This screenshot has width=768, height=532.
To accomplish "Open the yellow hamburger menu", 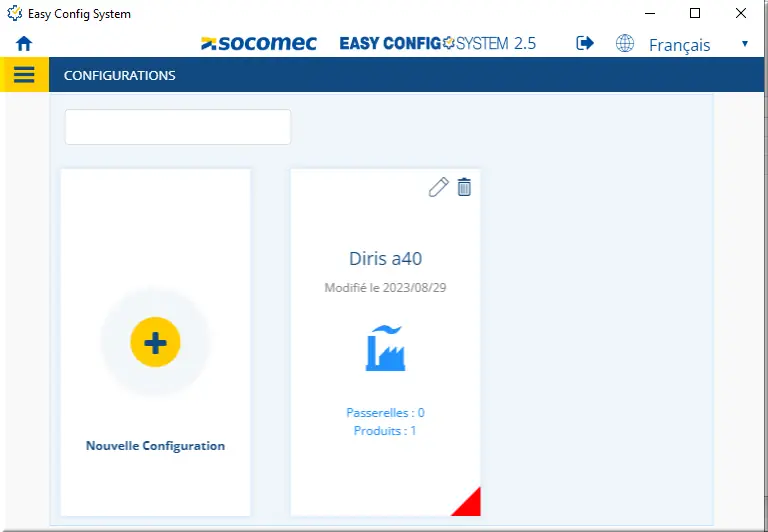I will click(x=24, y=74).
